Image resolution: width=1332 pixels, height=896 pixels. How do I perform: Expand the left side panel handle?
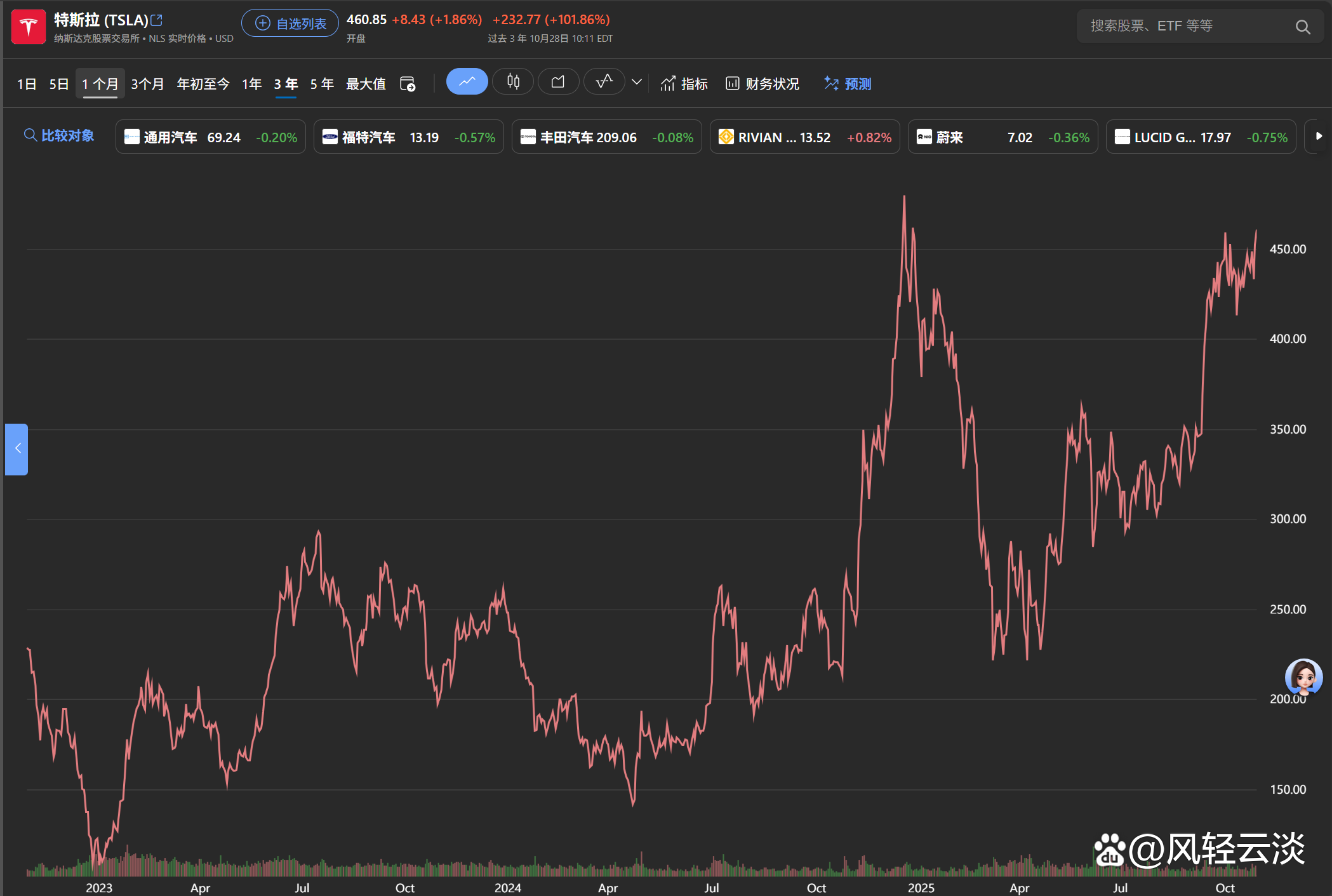point(17,449)
